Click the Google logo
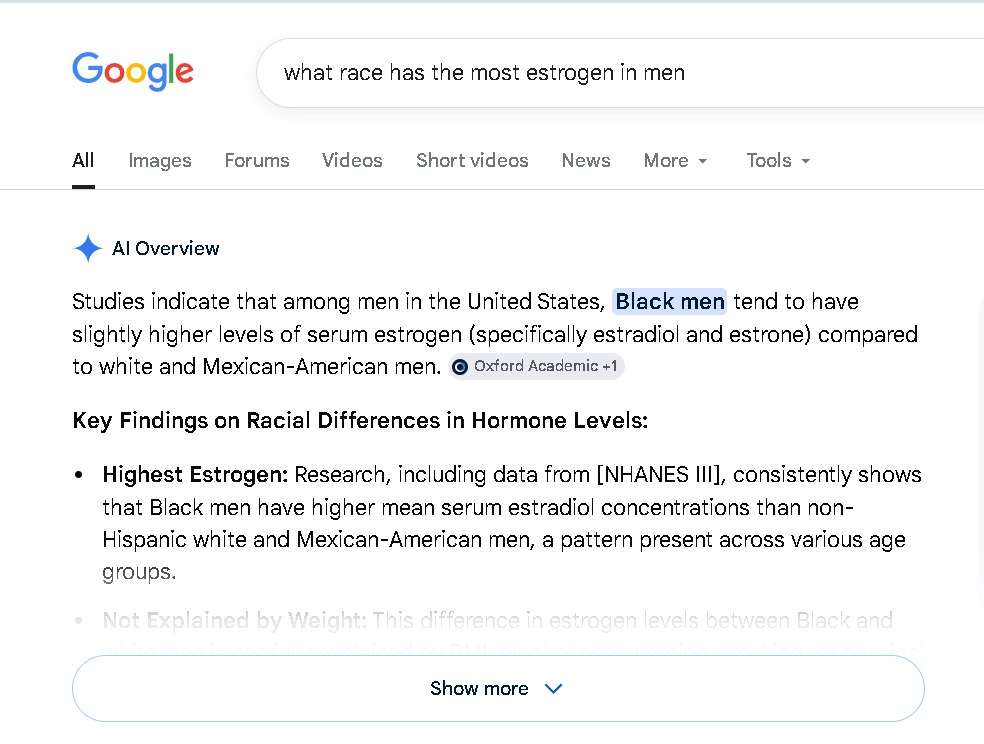This screenshot has width=984, height=744. 133,72
